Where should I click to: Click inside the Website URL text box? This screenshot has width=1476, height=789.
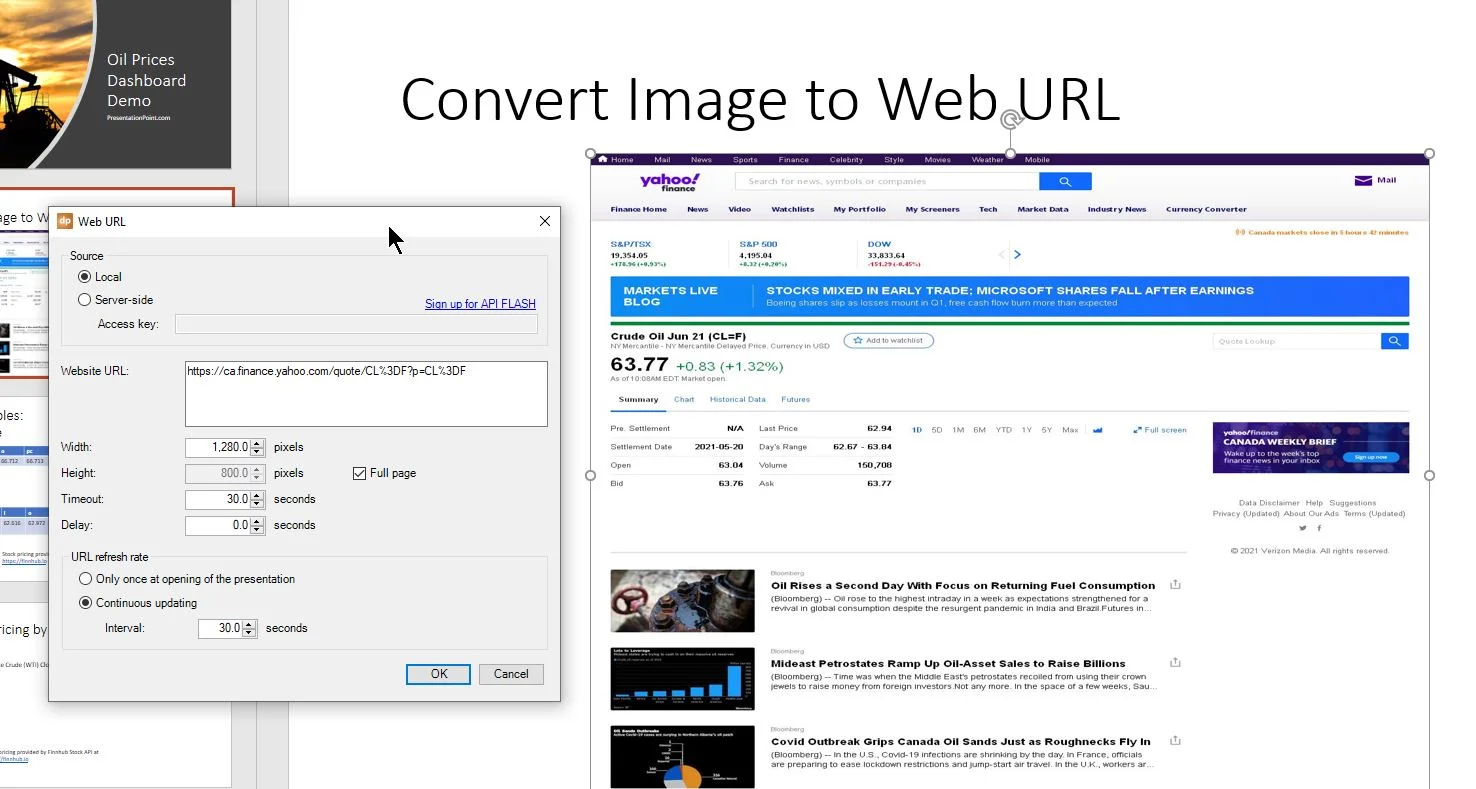(366, 394)
